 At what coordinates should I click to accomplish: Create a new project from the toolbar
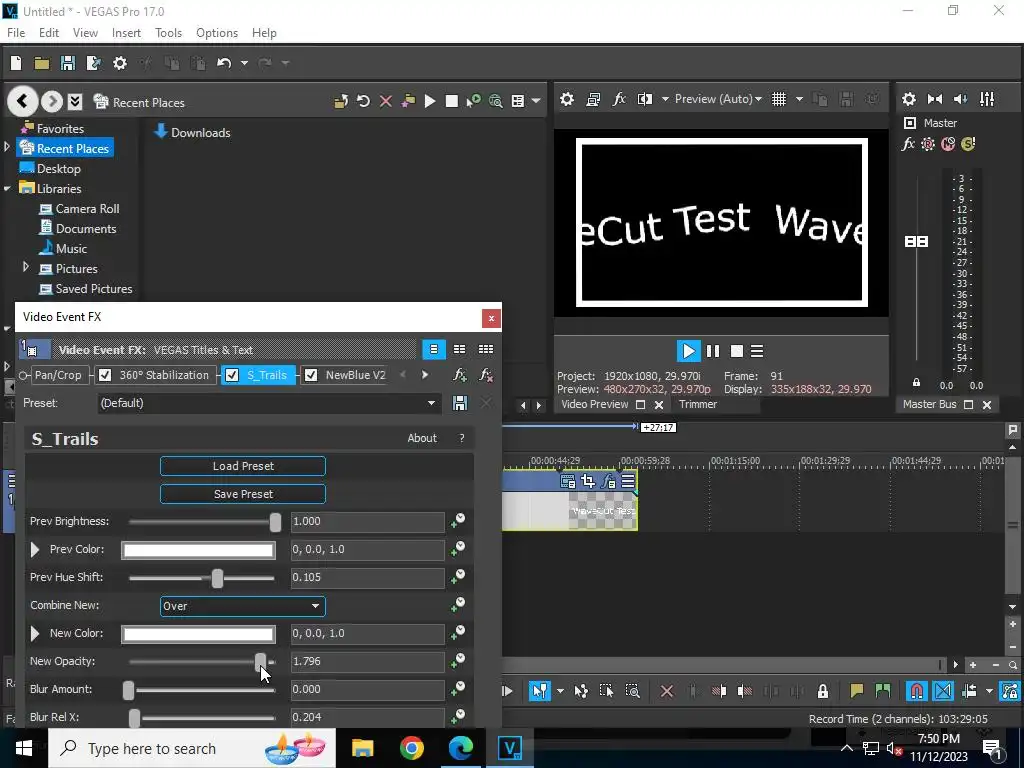16,63
